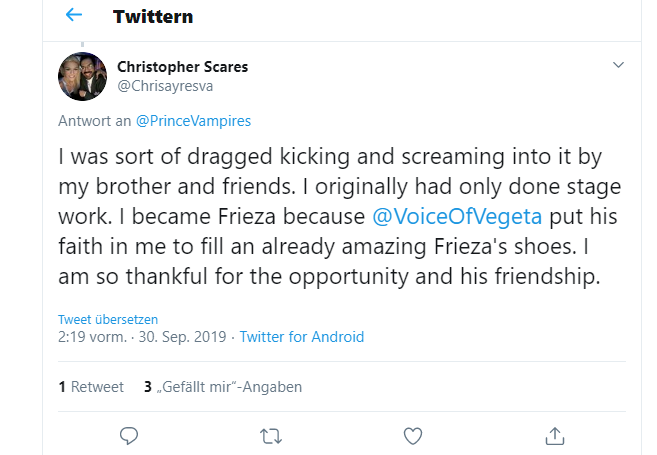The image size is (657, 455).
Task: Click the Twittern page heading
Action: coord(153,17)
